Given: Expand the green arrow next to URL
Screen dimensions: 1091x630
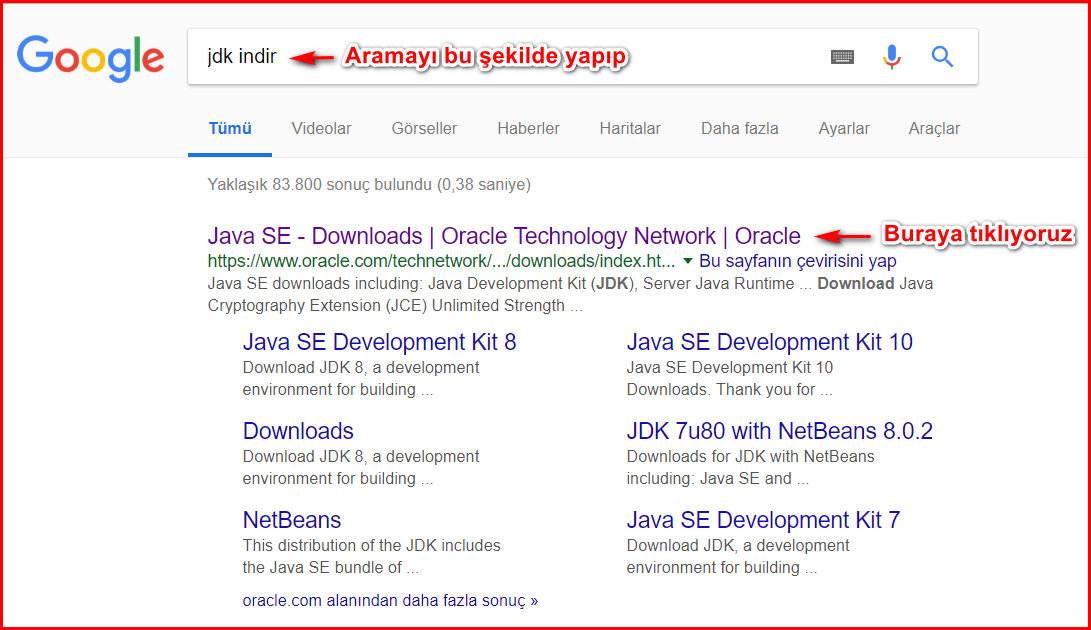Looking at the screenshot, I should [x=687, y=261].
